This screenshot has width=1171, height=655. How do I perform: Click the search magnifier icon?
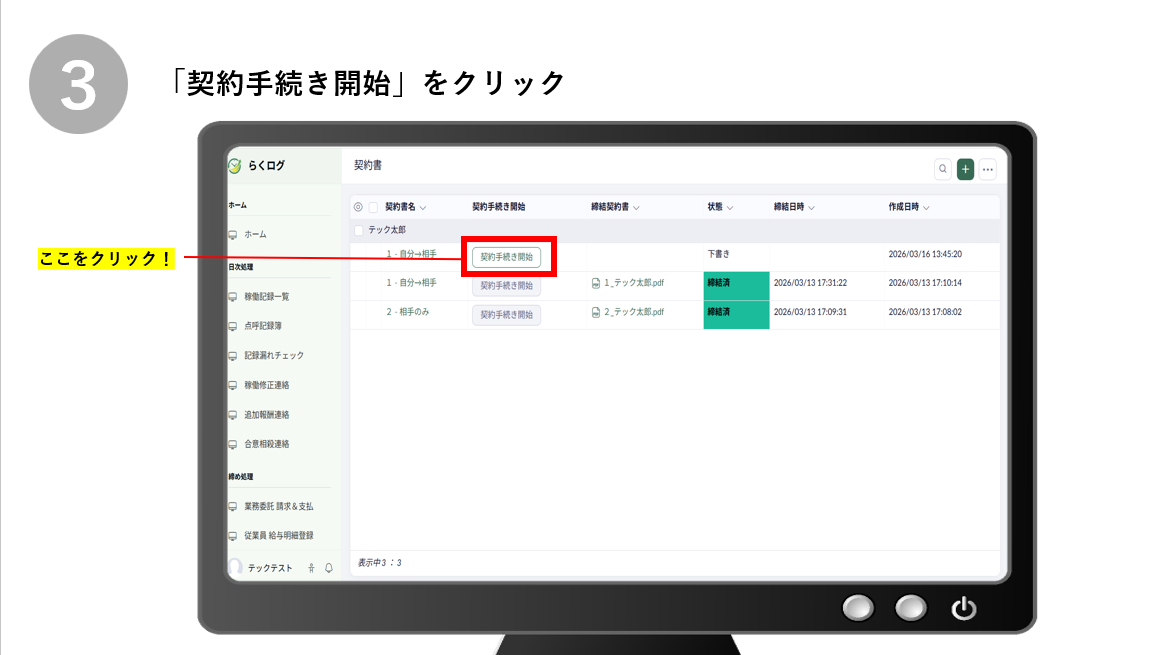(943, 169)
